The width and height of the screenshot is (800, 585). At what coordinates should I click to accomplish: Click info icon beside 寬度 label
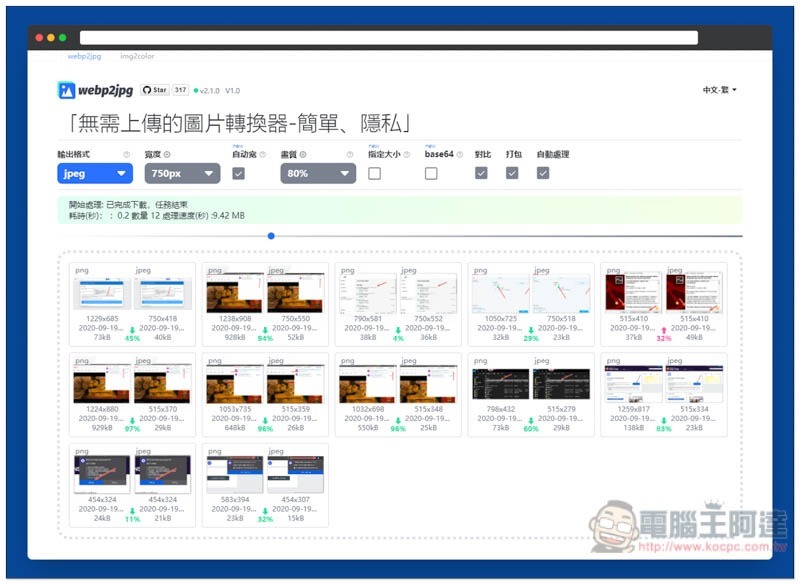[167, 155]
